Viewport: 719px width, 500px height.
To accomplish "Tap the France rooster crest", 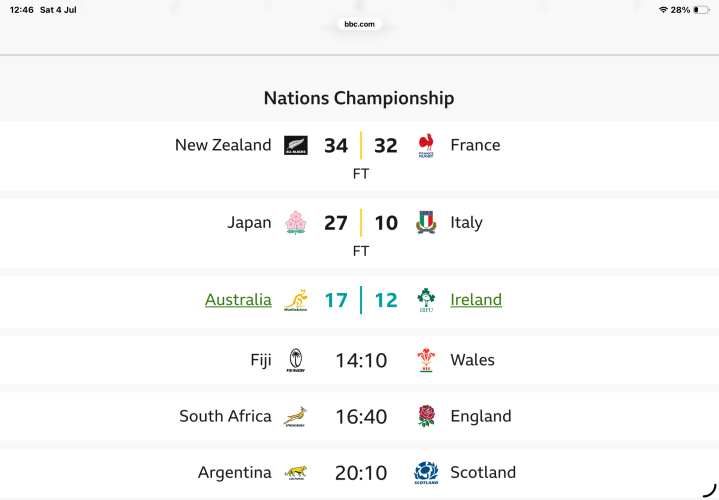I will point(426,145).
